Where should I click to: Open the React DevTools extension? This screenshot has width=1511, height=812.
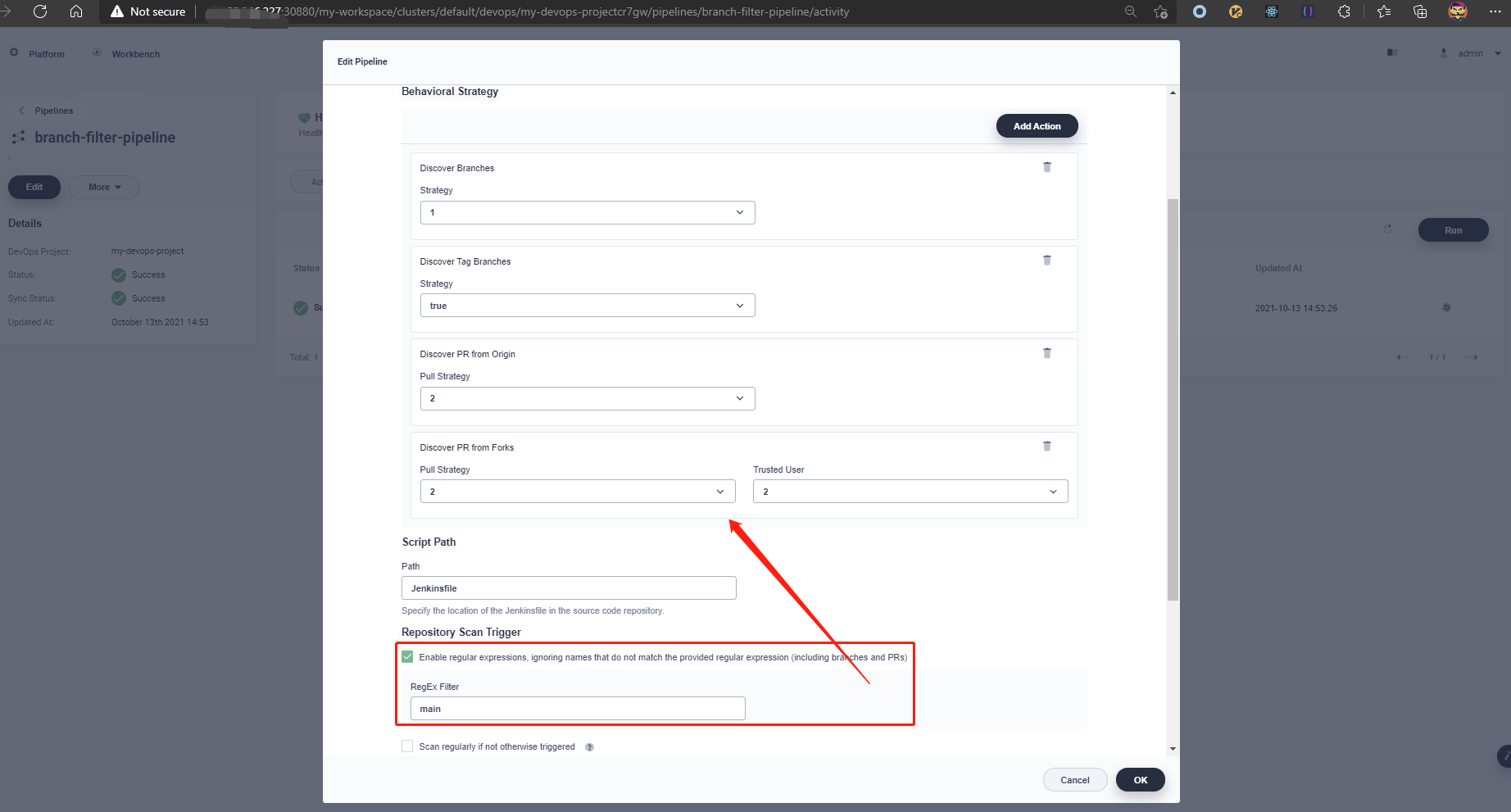click(1272, 11)
